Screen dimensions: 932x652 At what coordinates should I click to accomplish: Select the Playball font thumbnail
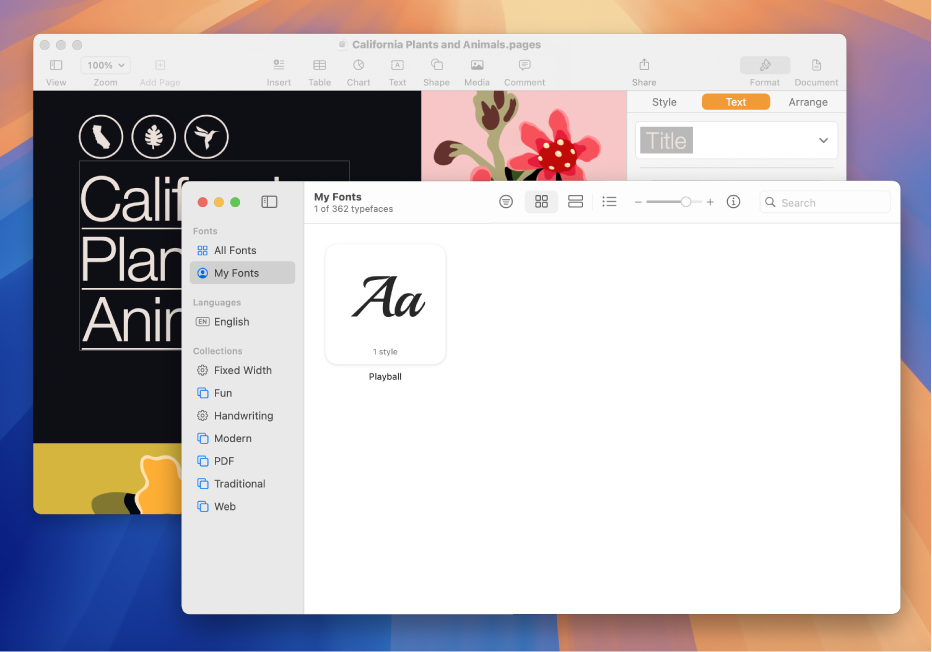click(385, 304)
